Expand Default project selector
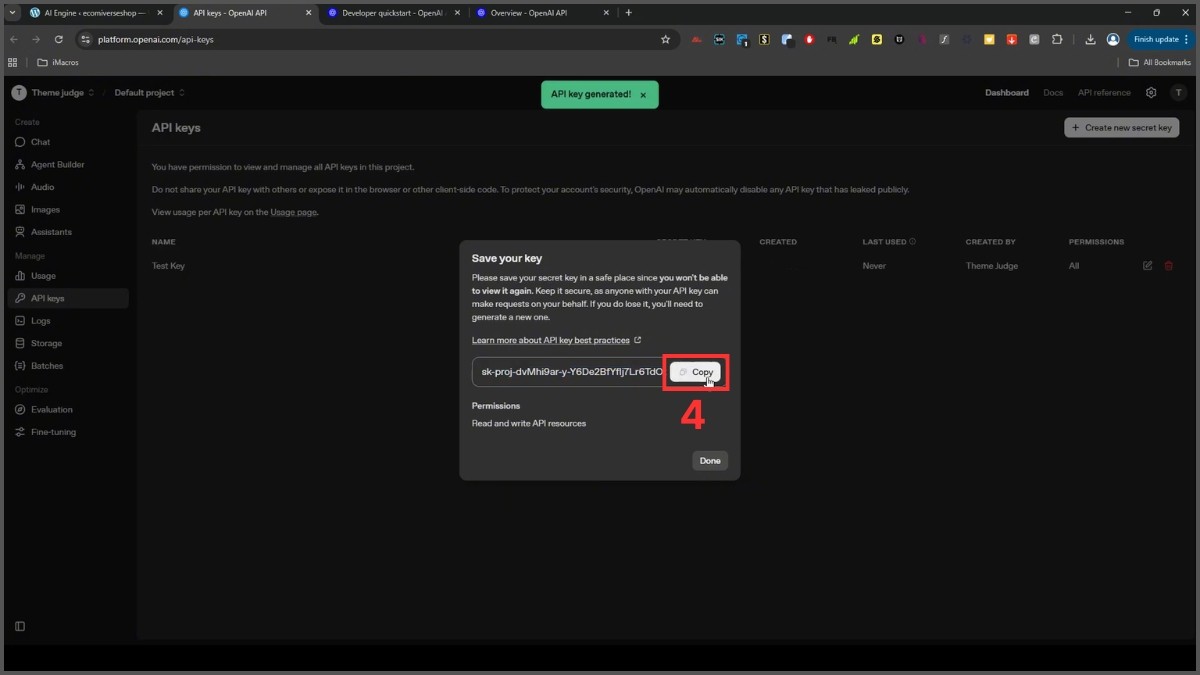 click(x=149, y=93)
